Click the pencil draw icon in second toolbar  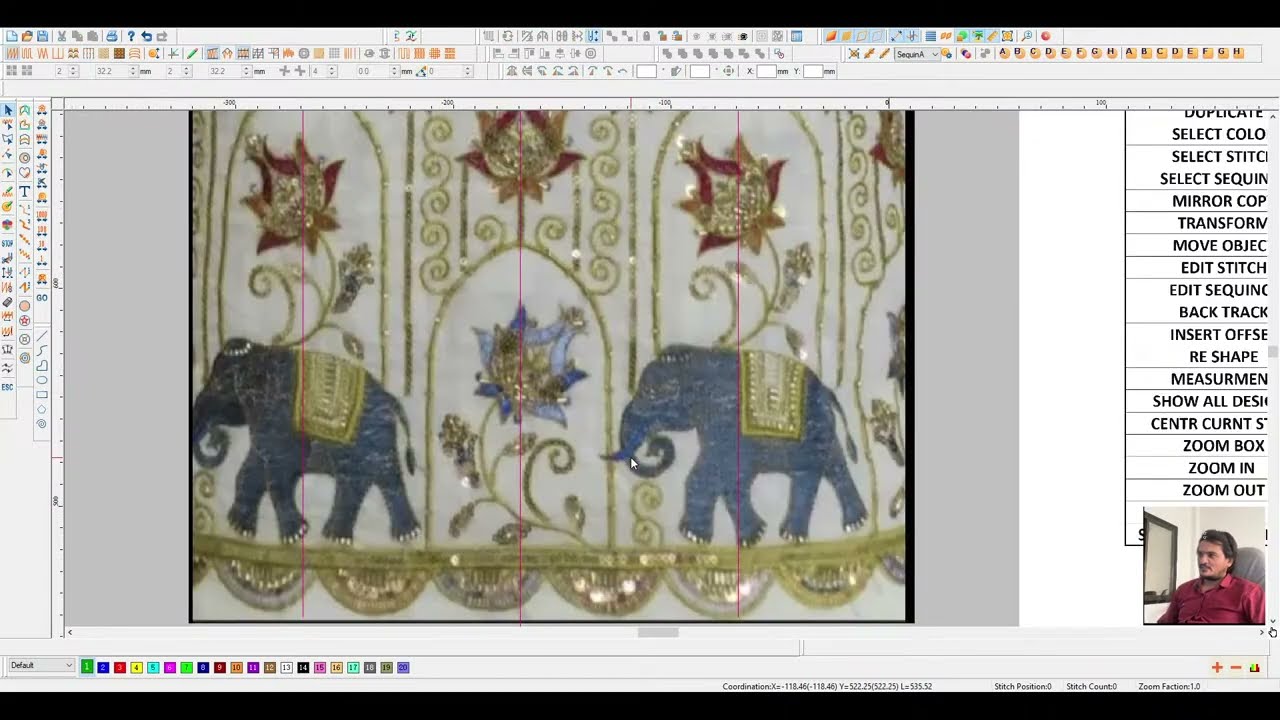(x=192, y=53)
